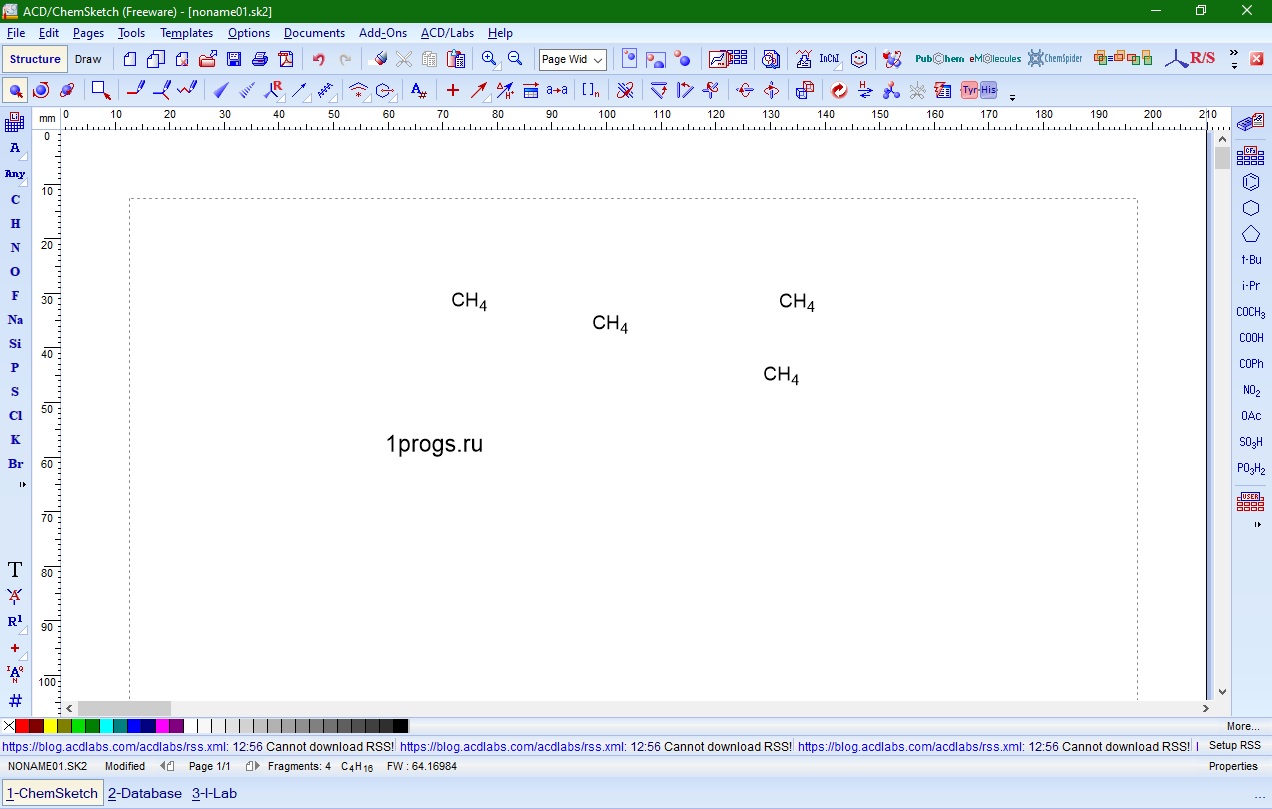
Task: Choose the 3D Rotation tool
Action: 67,91
